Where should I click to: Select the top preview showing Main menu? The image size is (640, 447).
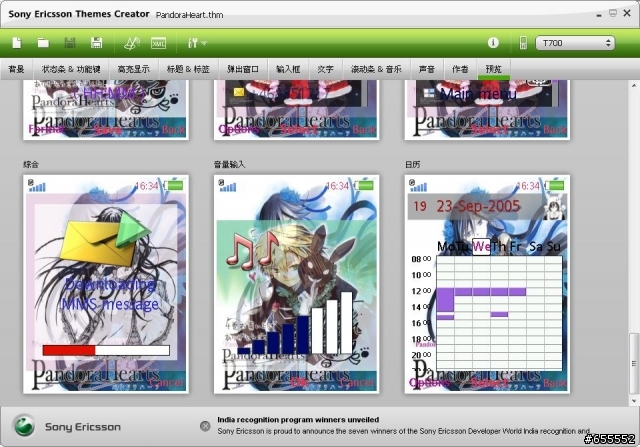pyautogui.click(x=487, y=109)
